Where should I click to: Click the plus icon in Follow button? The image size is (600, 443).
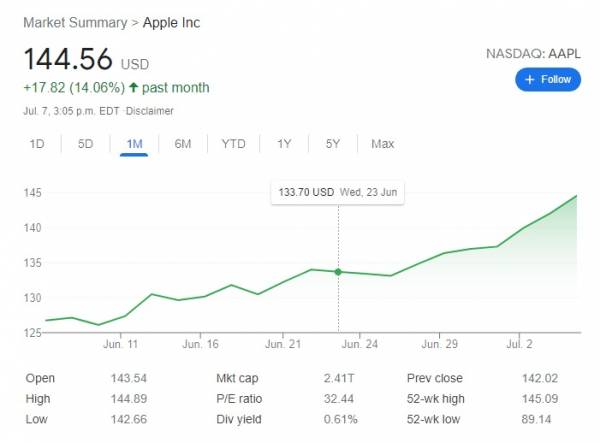tap(530, 79)
